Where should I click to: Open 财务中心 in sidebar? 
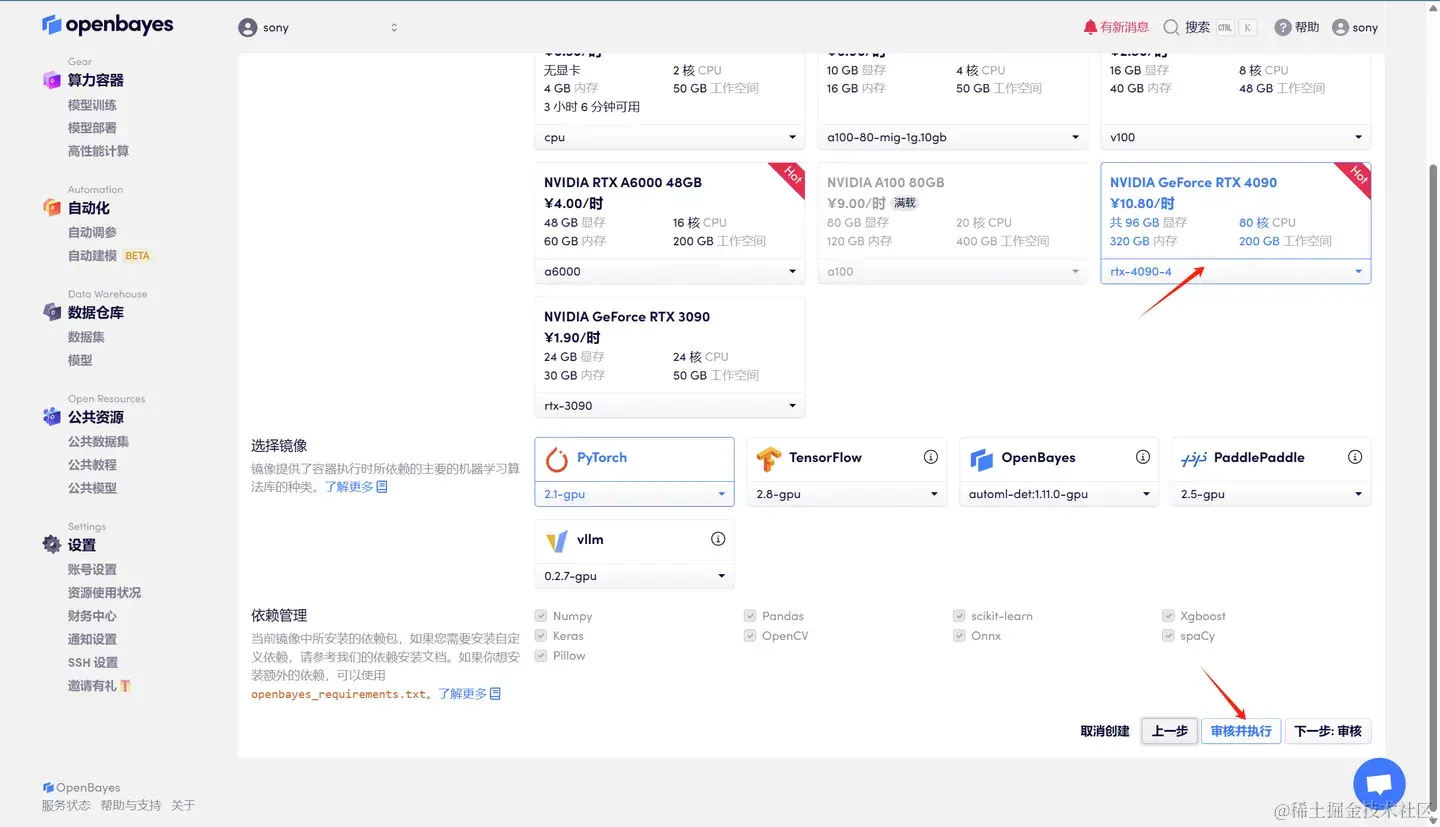coord(92,616)
